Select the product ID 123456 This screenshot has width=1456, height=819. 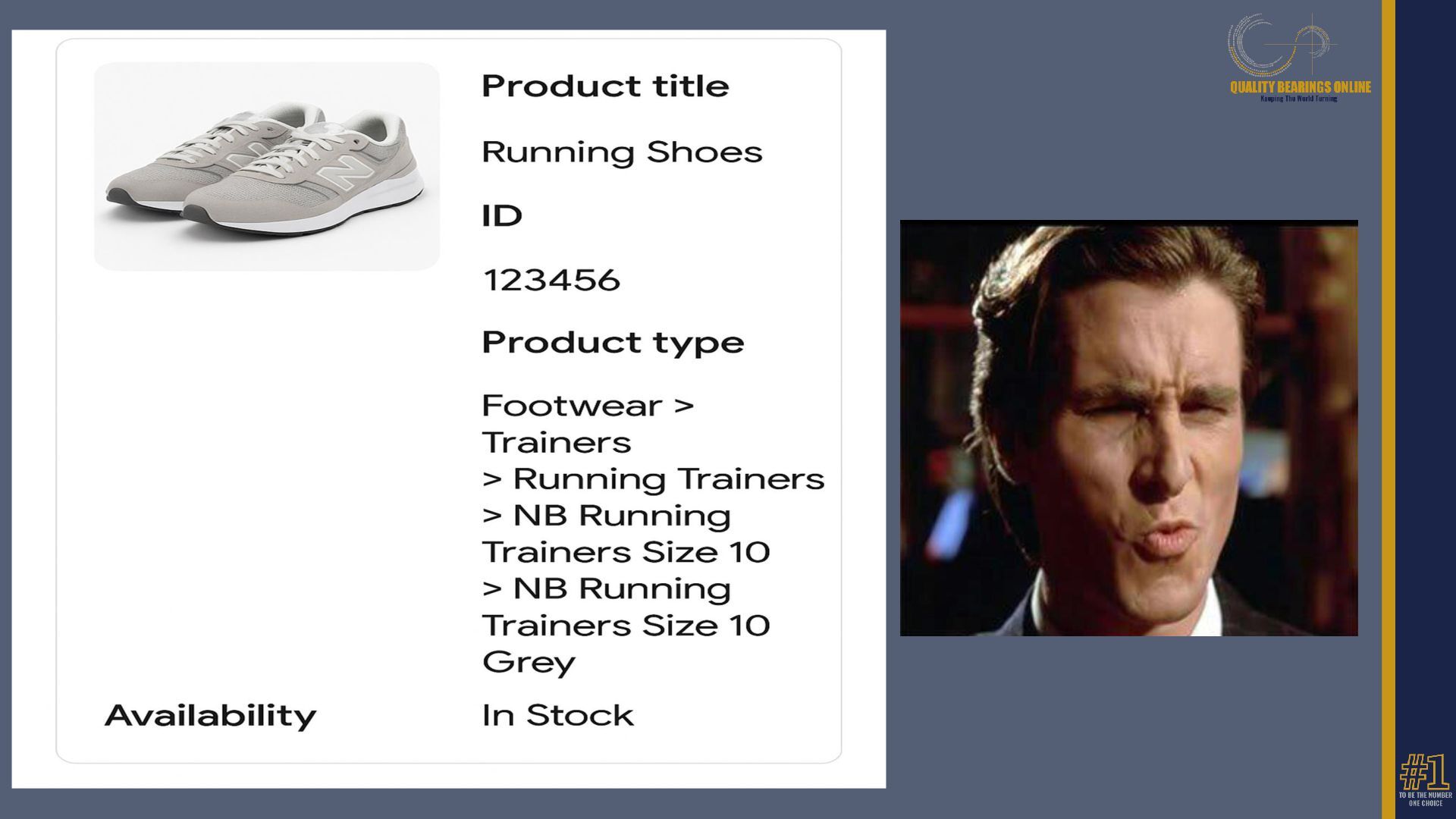pyautogui.click(x=551, y=280)
